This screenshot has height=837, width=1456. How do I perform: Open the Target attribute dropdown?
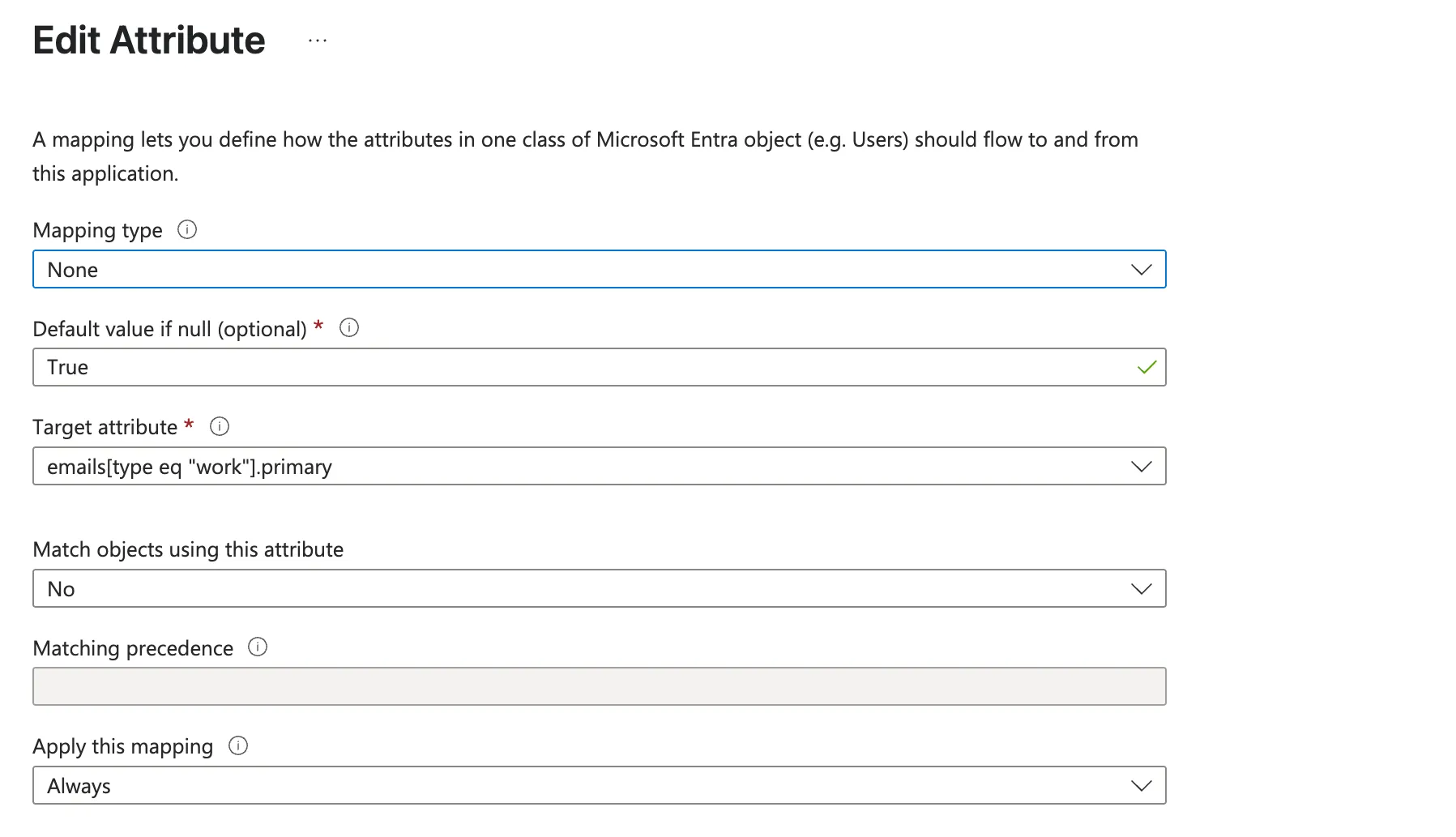(598, 466)
